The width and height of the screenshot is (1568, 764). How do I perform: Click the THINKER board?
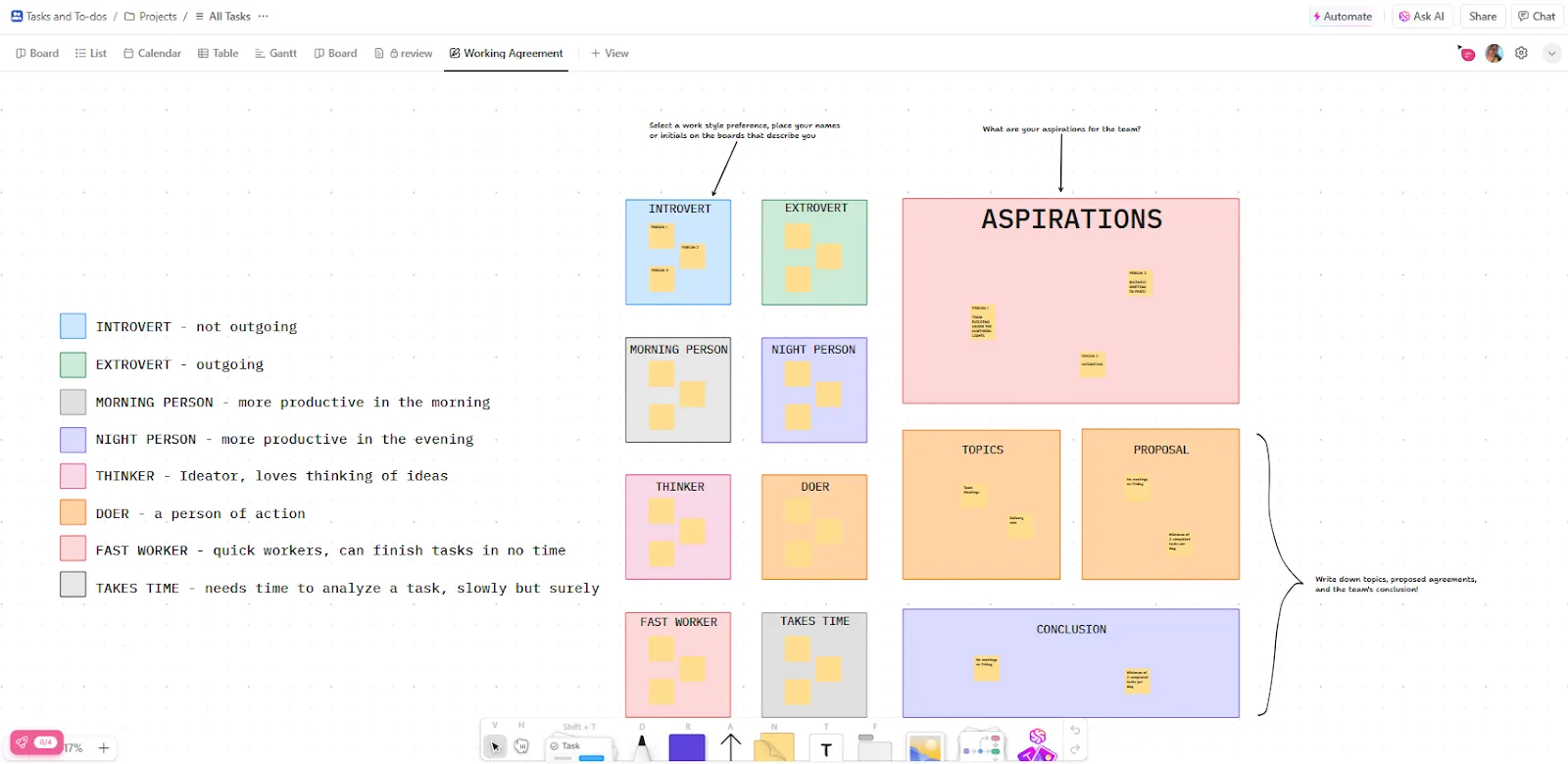click(678, 527)
